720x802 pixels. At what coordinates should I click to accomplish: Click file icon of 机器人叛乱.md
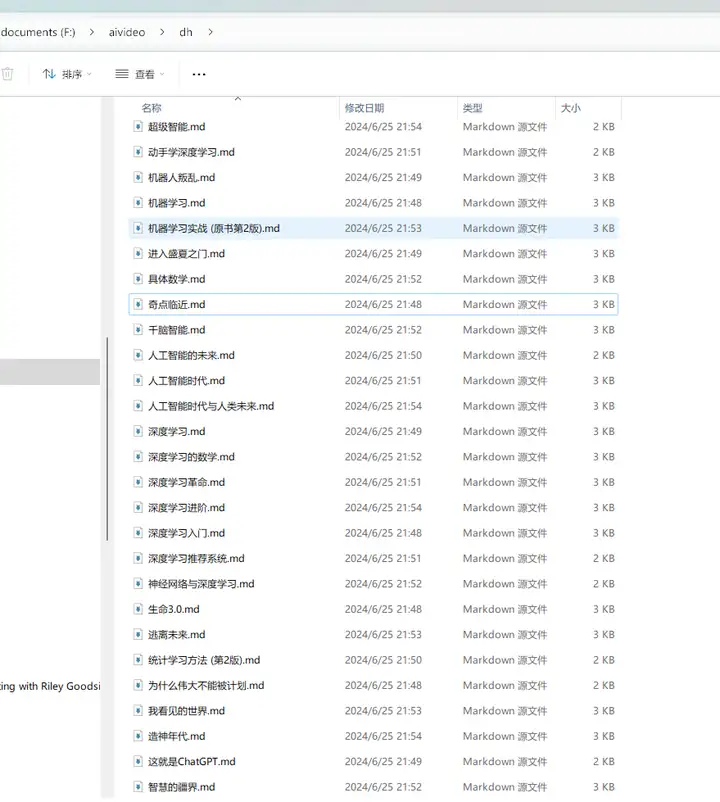tap(138, 177)
